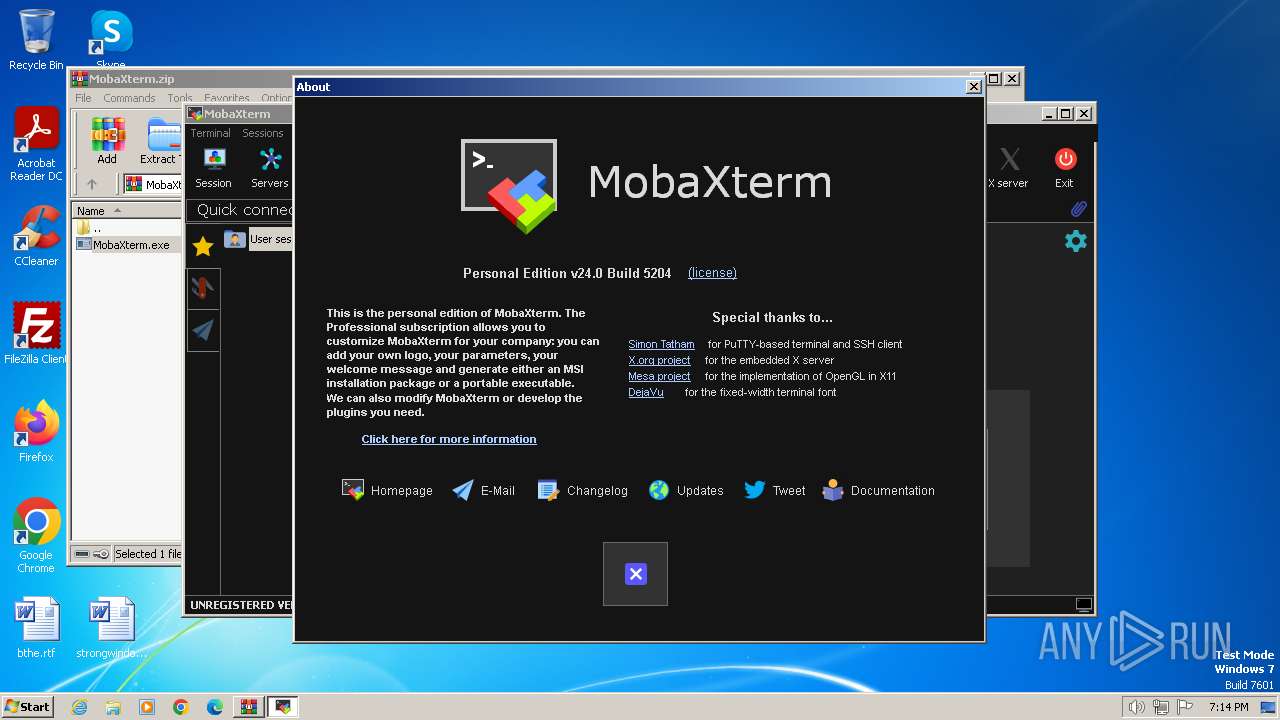
Task: Switch to WinRAR taskbar button
Action: [249, 707]
